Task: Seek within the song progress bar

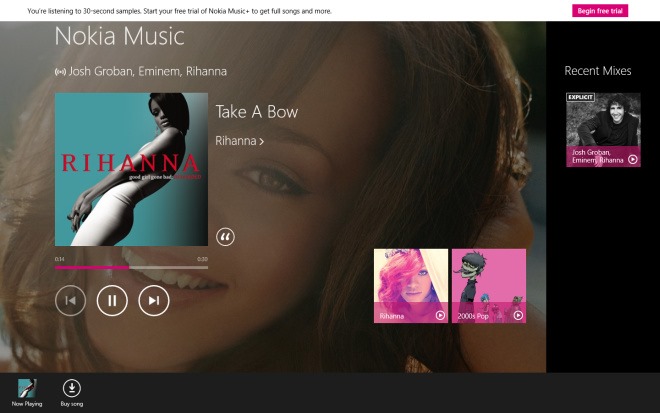Action: [x=131, y=267]
